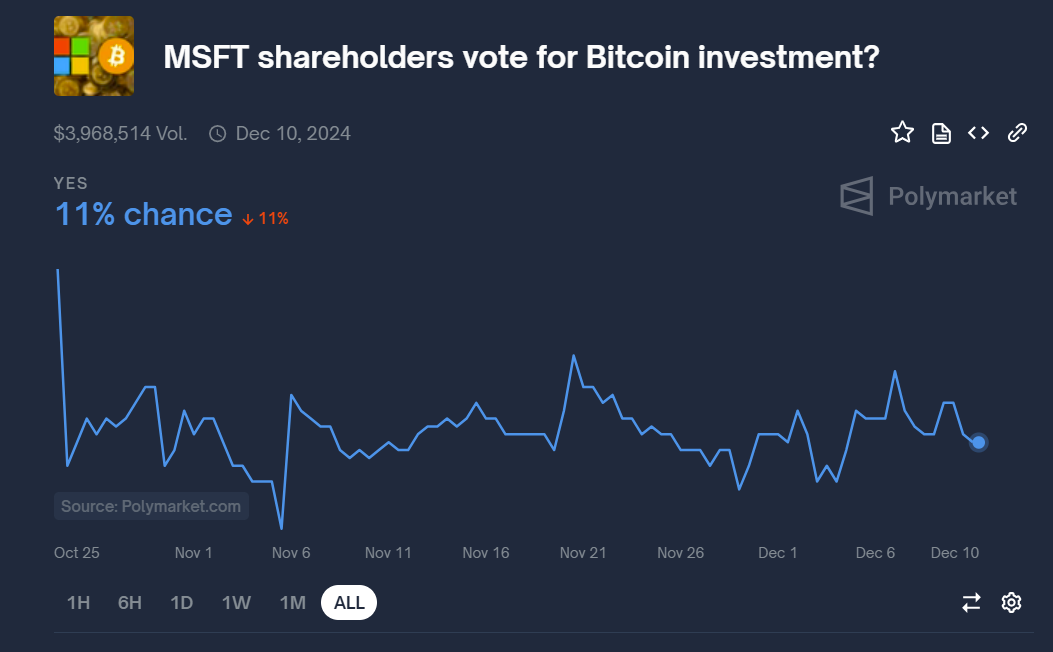1053x652 pixels.
Task: Click the current price dot on chart
Action: pos(979,442)
